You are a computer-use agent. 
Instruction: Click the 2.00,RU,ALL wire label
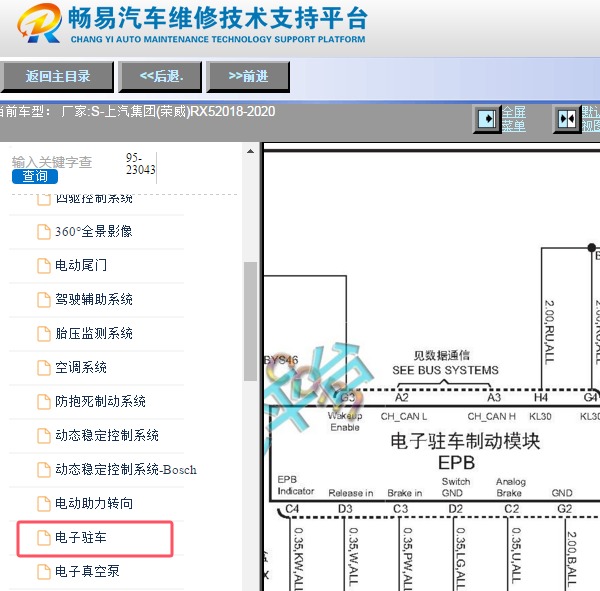pos(549,332)
